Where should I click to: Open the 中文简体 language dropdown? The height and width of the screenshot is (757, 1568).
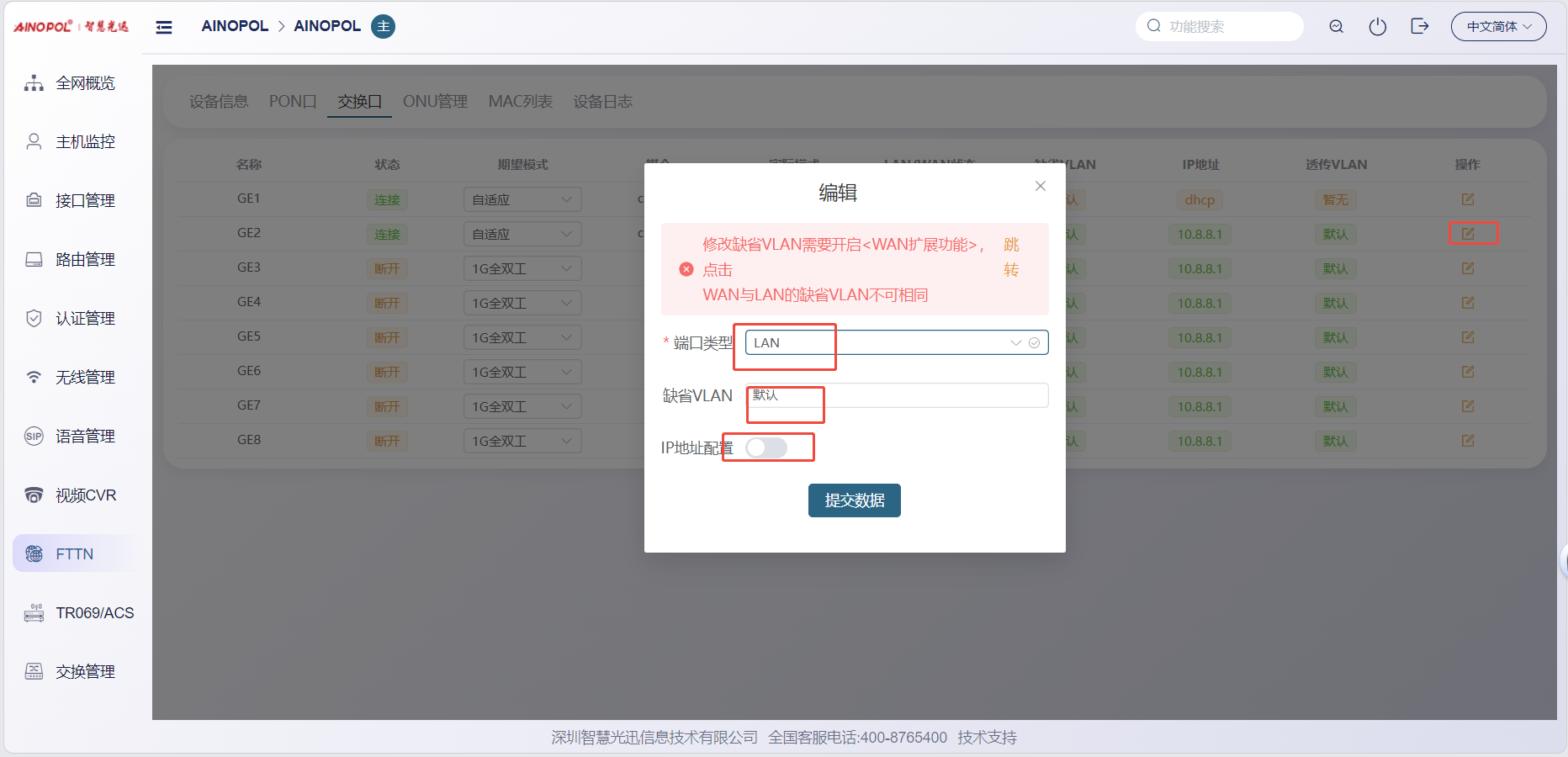(x=1498, y=27)
